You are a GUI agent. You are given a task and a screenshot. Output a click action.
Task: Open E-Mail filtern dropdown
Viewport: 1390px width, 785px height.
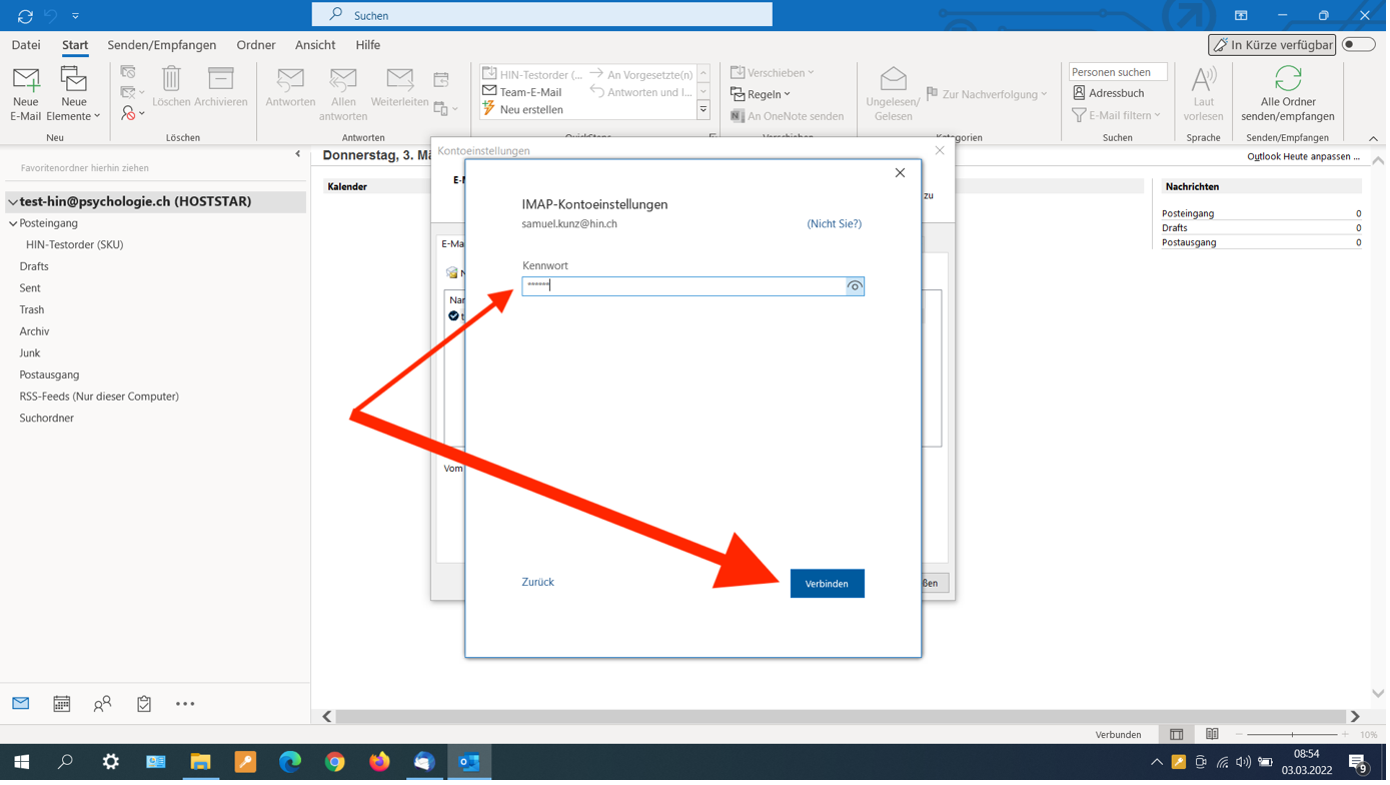tap(1116, 116)
